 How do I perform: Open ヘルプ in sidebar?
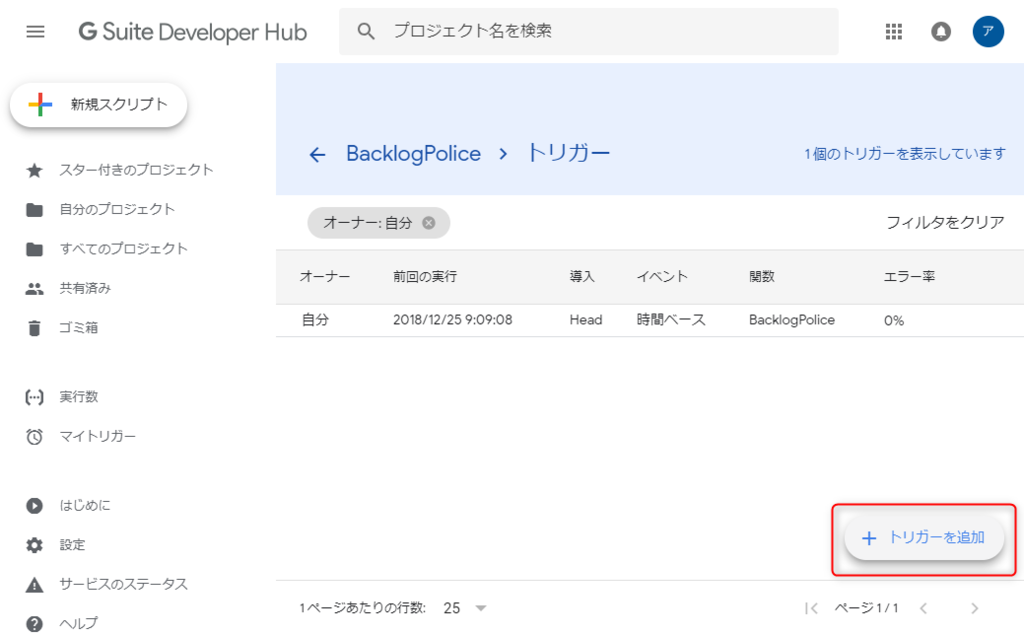point(78,624)
